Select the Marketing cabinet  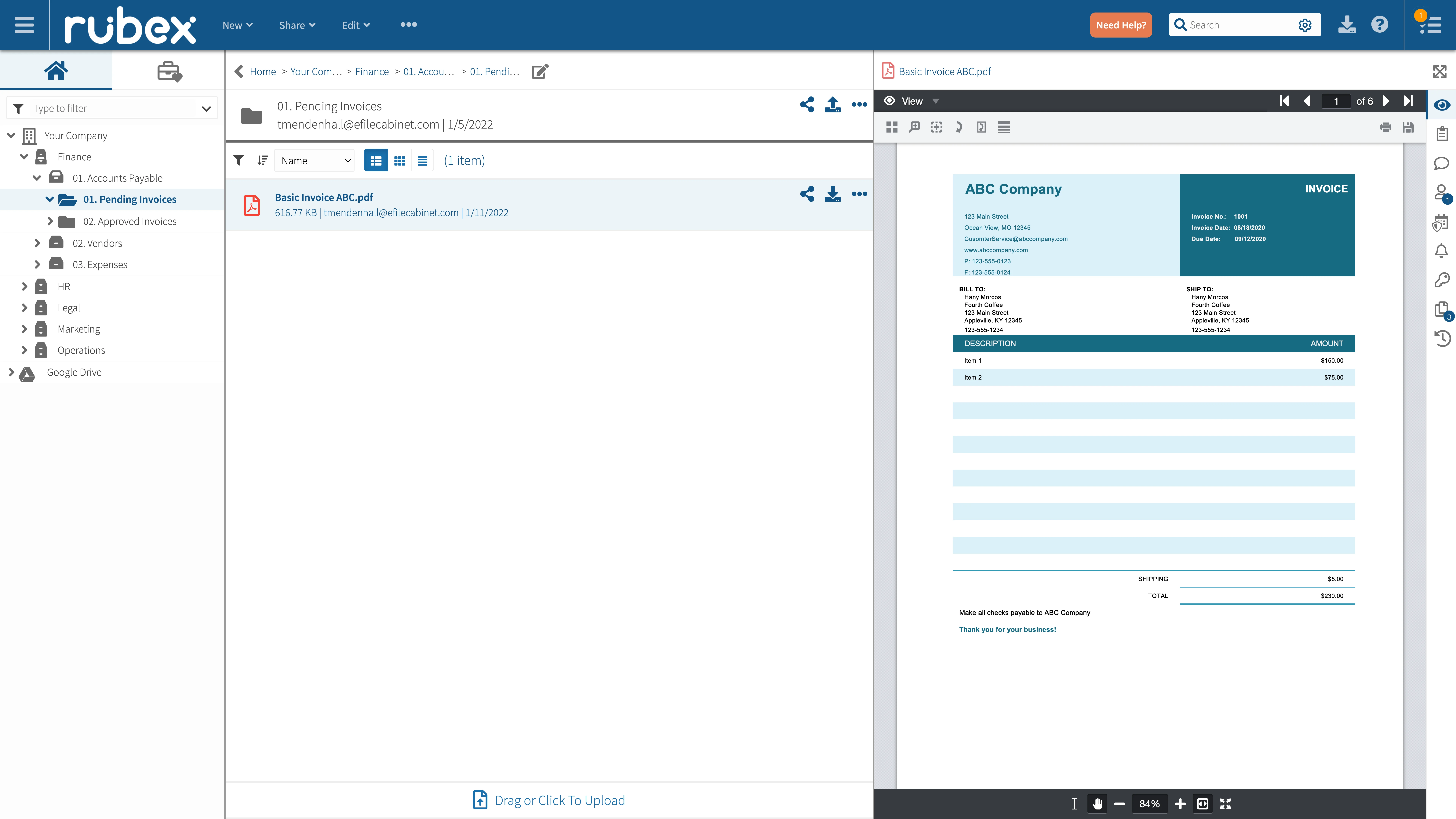point(78,329)
